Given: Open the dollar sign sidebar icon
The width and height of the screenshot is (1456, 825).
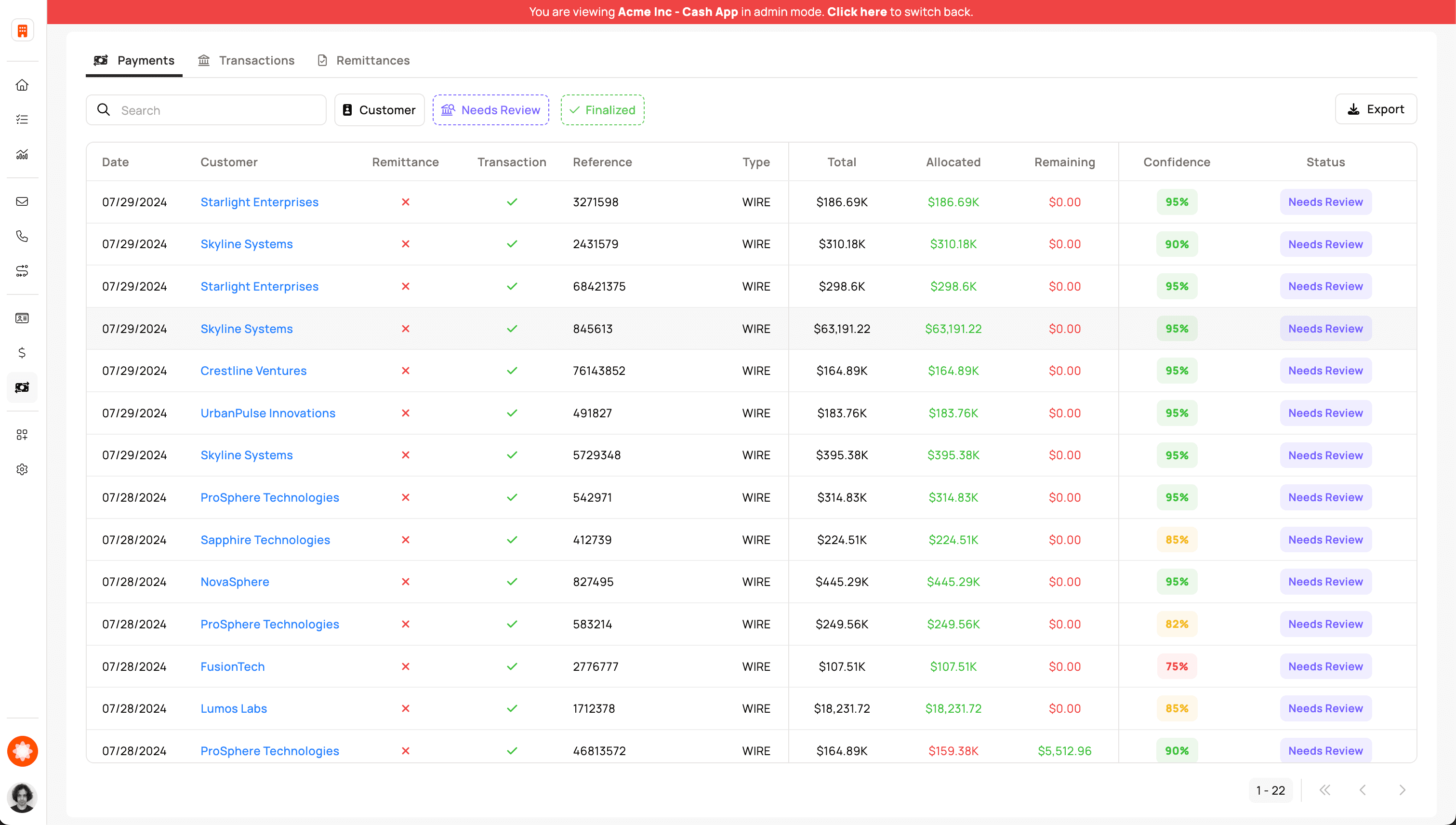Looking at the screenshot, I should (x=22, y=353).
